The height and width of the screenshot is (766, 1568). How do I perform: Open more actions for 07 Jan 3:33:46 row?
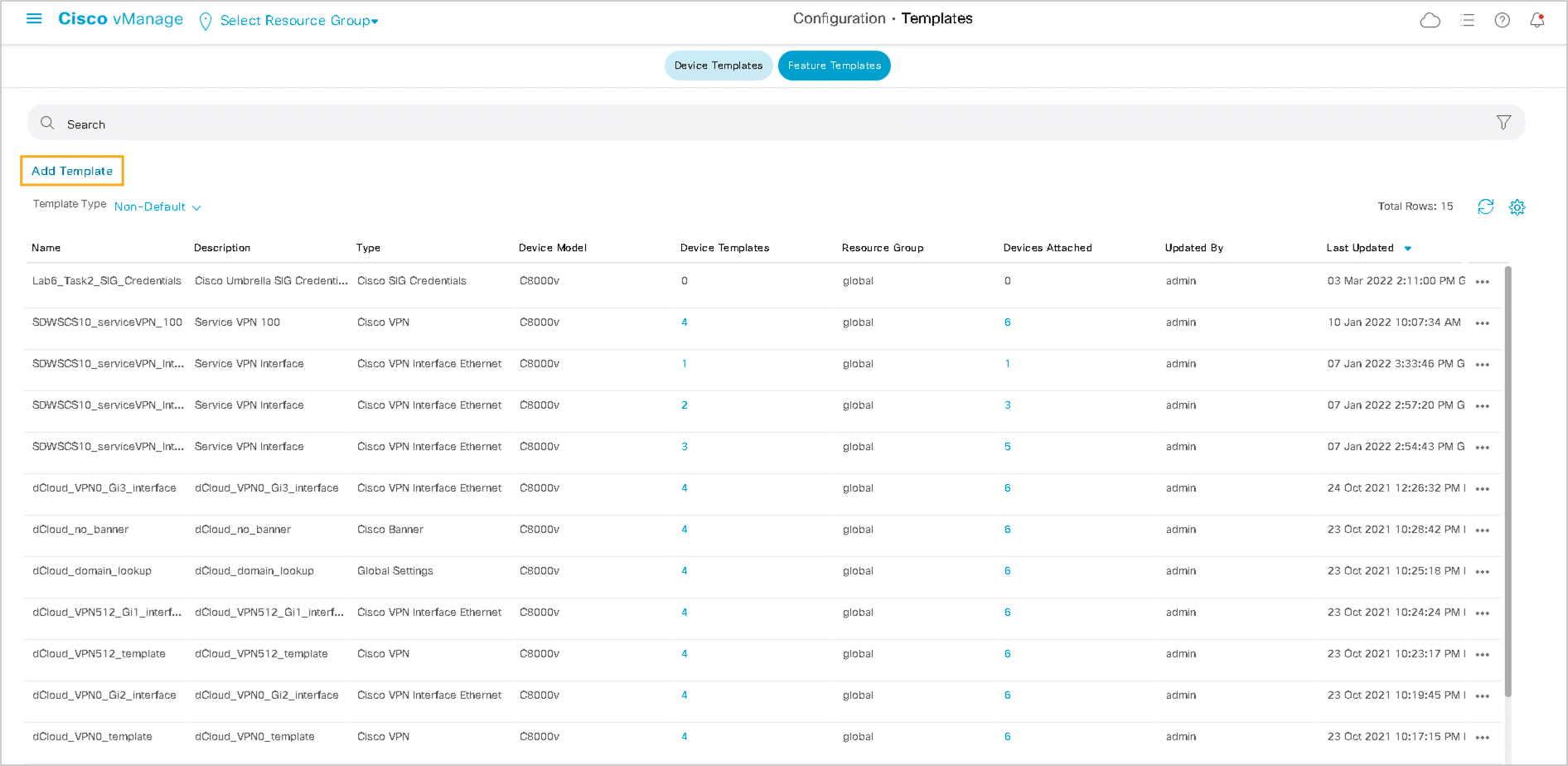click(1483, 365)
